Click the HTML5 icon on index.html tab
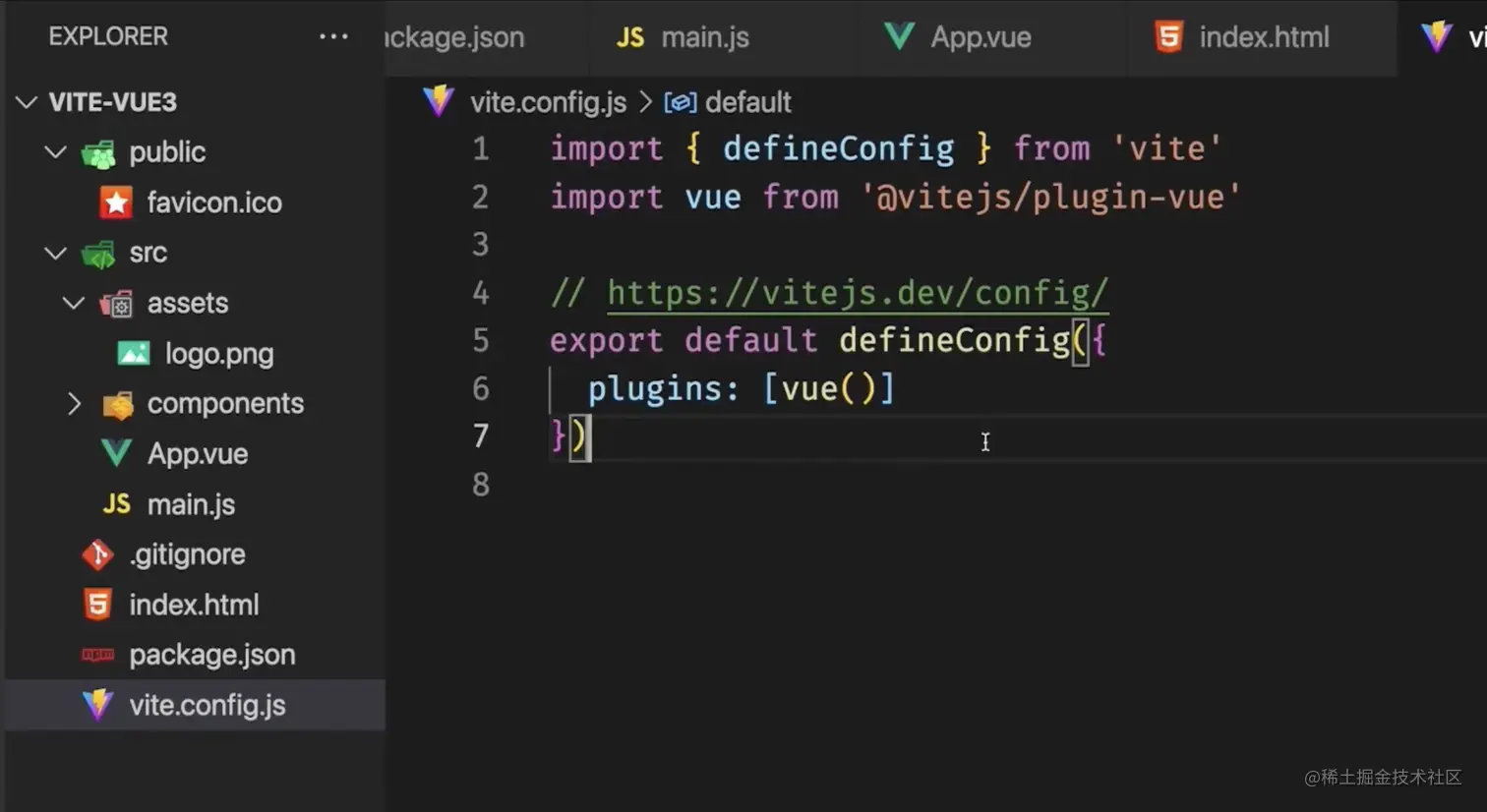1487x812 pixels. click(1168, 37)
